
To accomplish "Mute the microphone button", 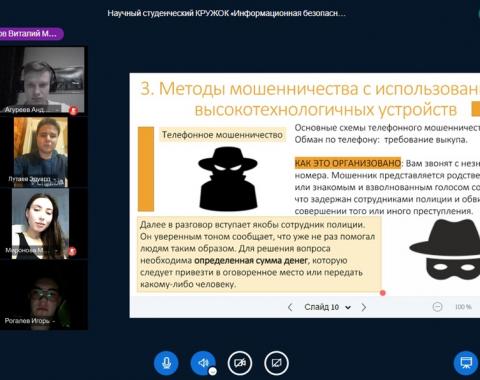I will coord(166,363).
